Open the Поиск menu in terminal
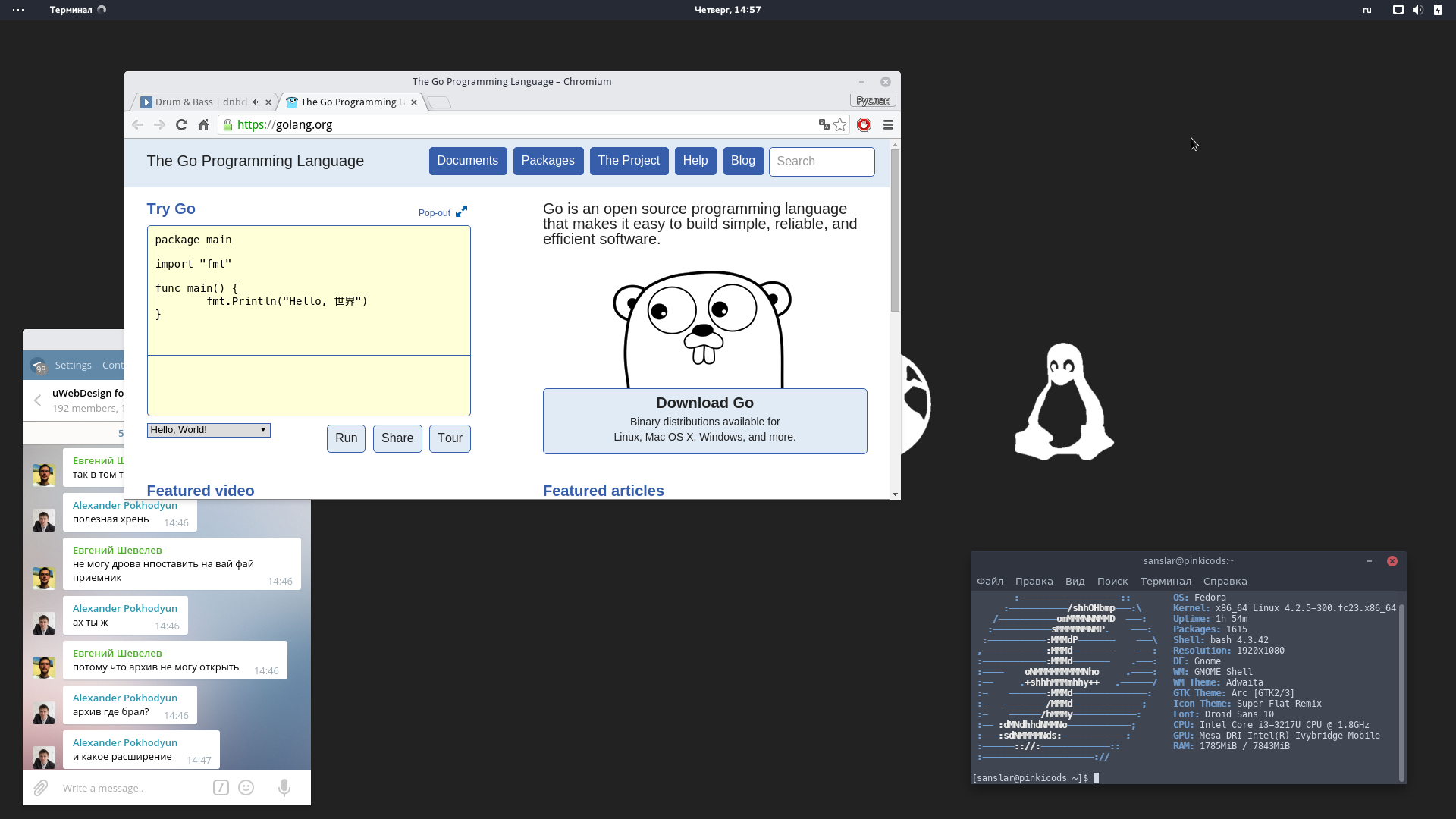Image resolution: width=1456 pixels, height=819 pixels. tap(1112, 582)
